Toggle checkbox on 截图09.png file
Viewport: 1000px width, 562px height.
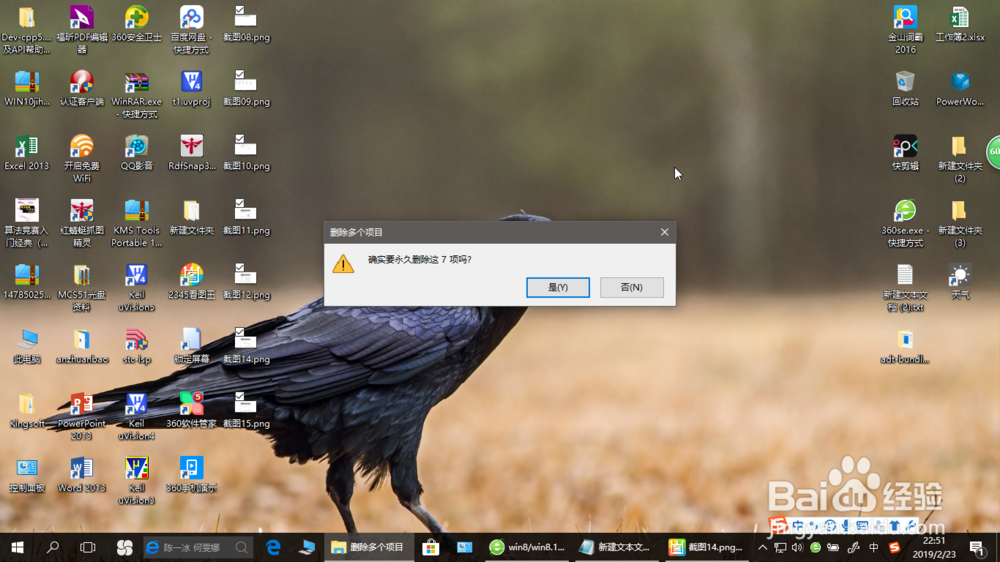[x=240, y=75]
